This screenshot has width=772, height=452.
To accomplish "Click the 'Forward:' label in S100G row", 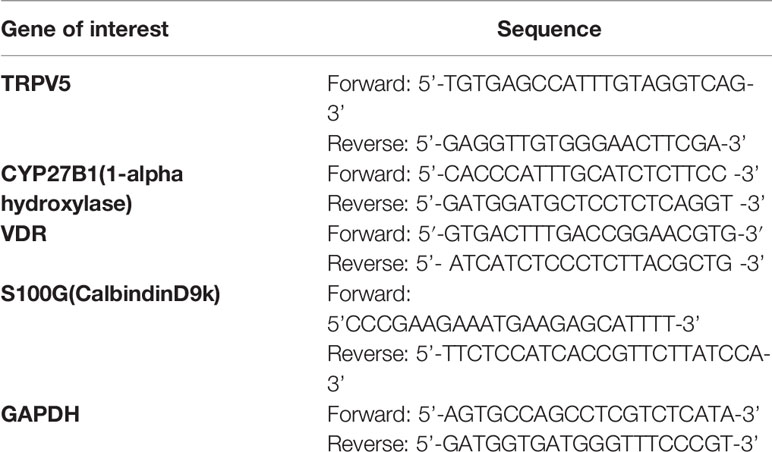I will [369, 294].
